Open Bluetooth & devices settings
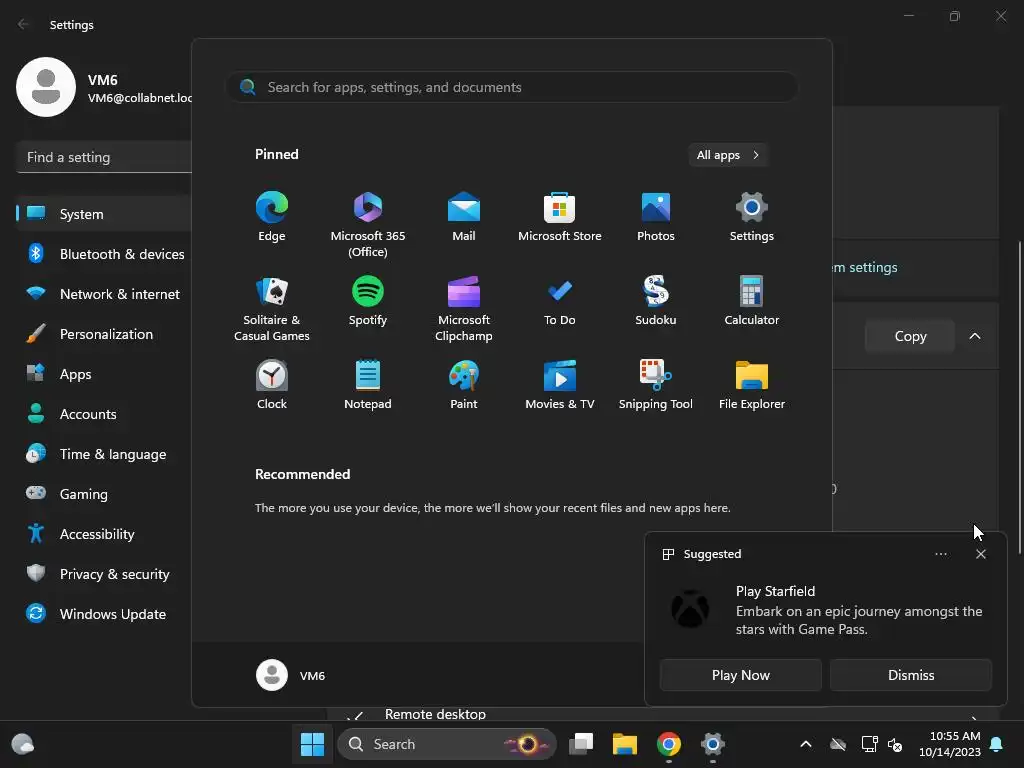The width and height of the screenshot is (1024, 768). click(x=104, y=254)
